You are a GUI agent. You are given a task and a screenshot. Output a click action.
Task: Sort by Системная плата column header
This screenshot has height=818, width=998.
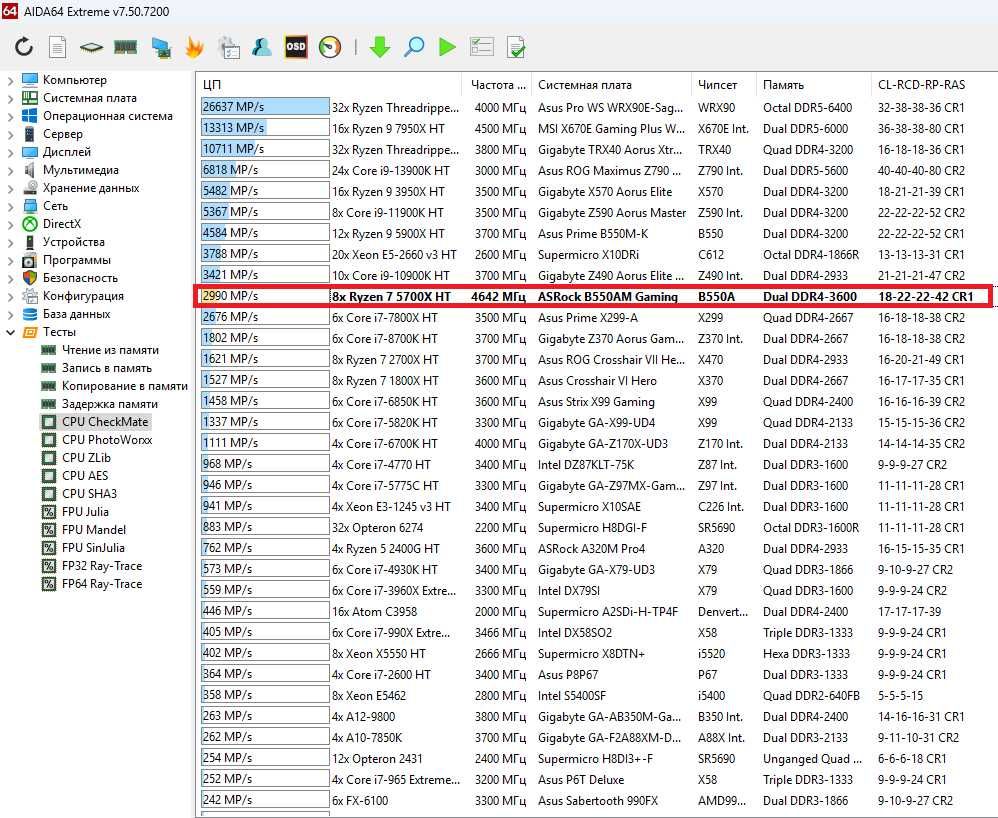click(x=611, y=85)
